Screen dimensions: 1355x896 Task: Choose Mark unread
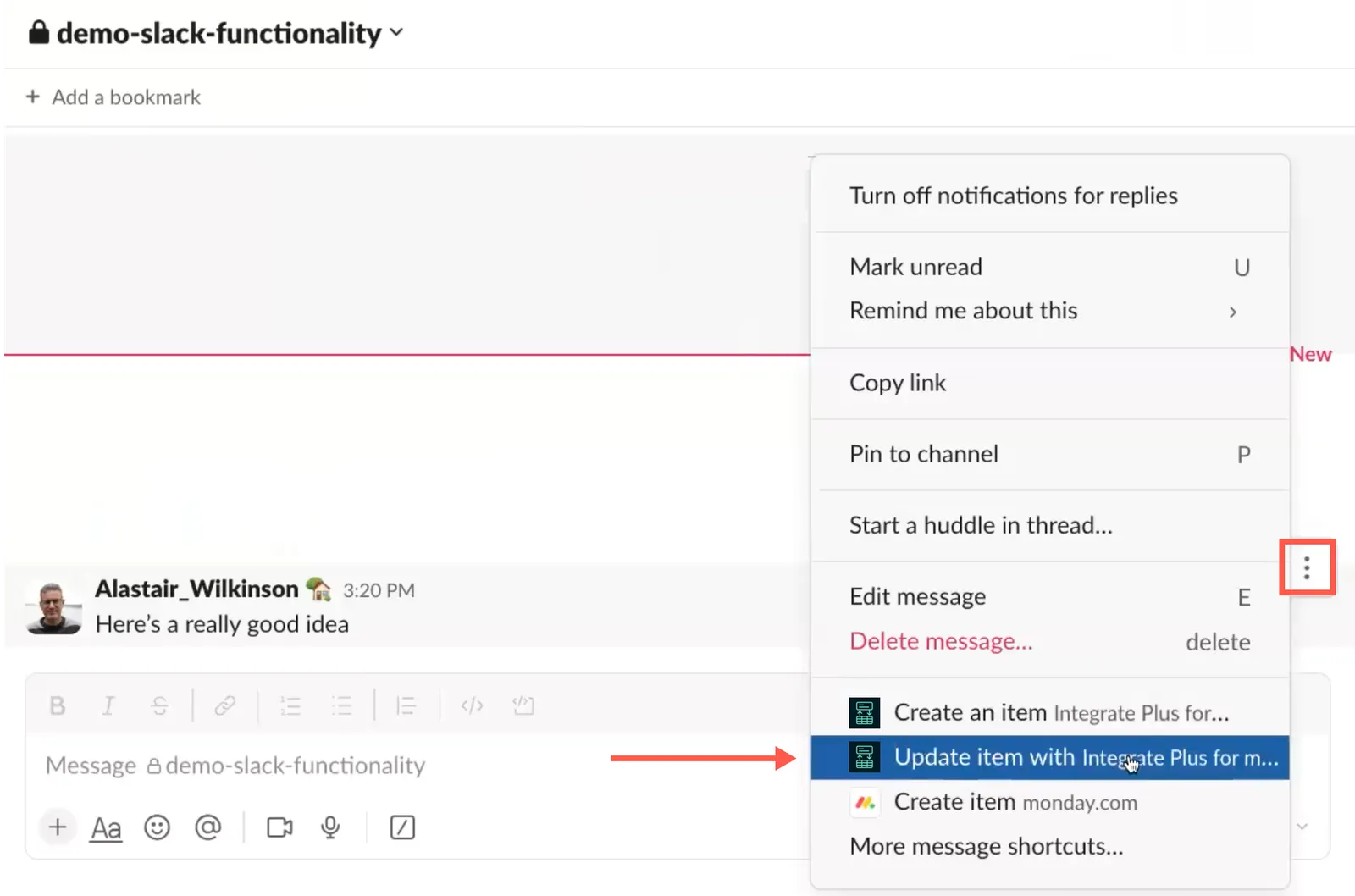[x=1050, y=267]
